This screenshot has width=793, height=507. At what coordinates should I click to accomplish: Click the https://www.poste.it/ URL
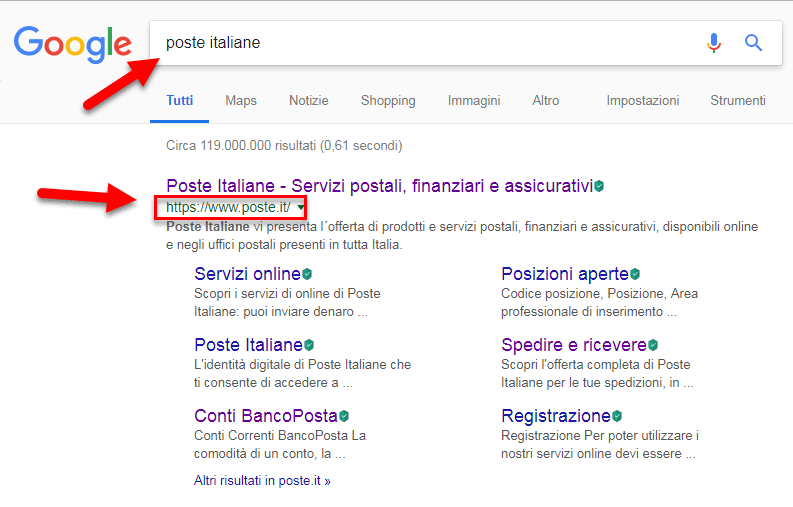[229, 207]
